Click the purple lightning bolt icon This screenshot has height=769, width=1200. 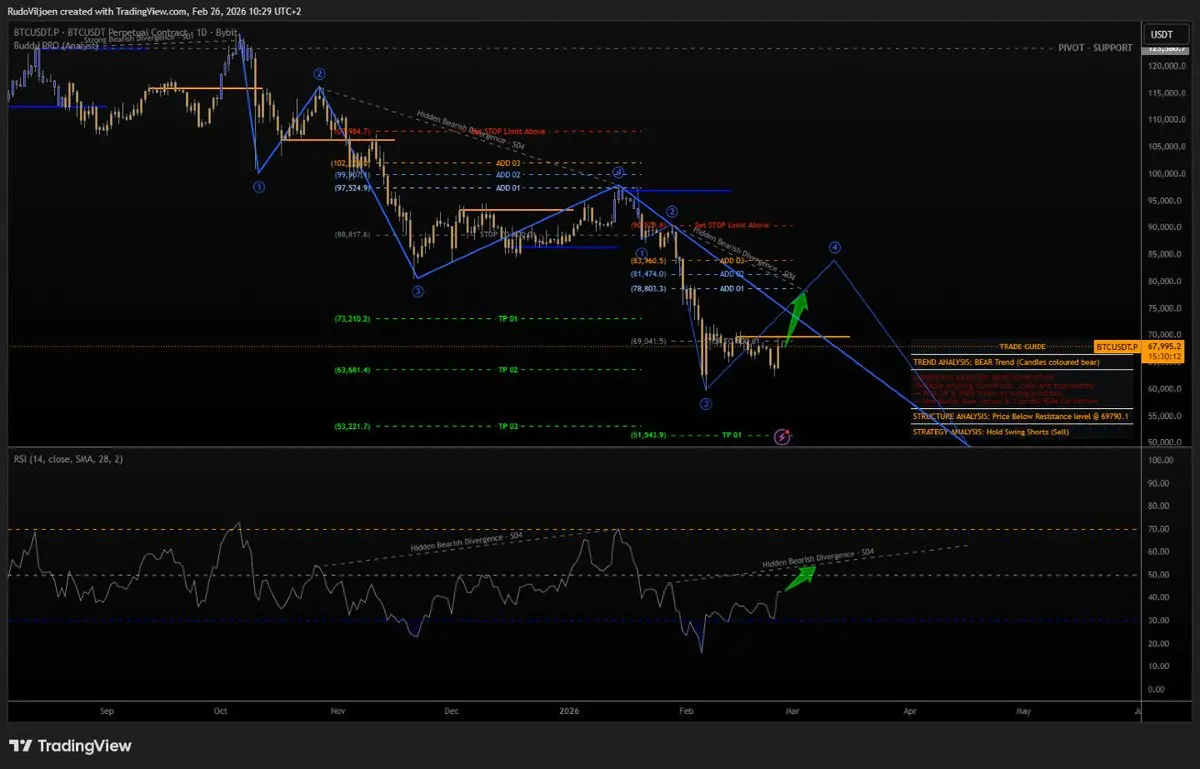click(783, 436)
